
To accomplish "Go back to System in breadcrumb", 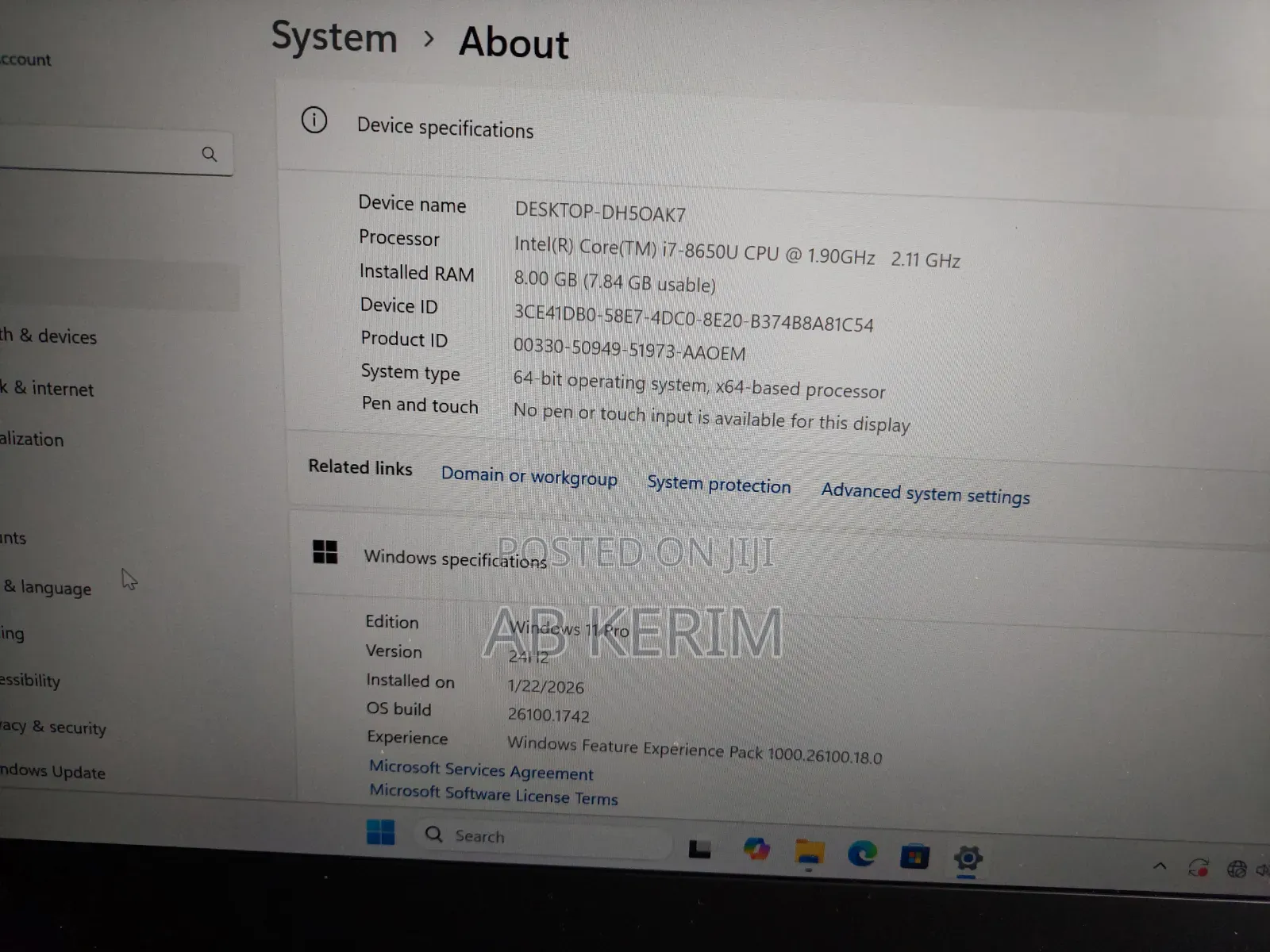I will coord(334,37).
